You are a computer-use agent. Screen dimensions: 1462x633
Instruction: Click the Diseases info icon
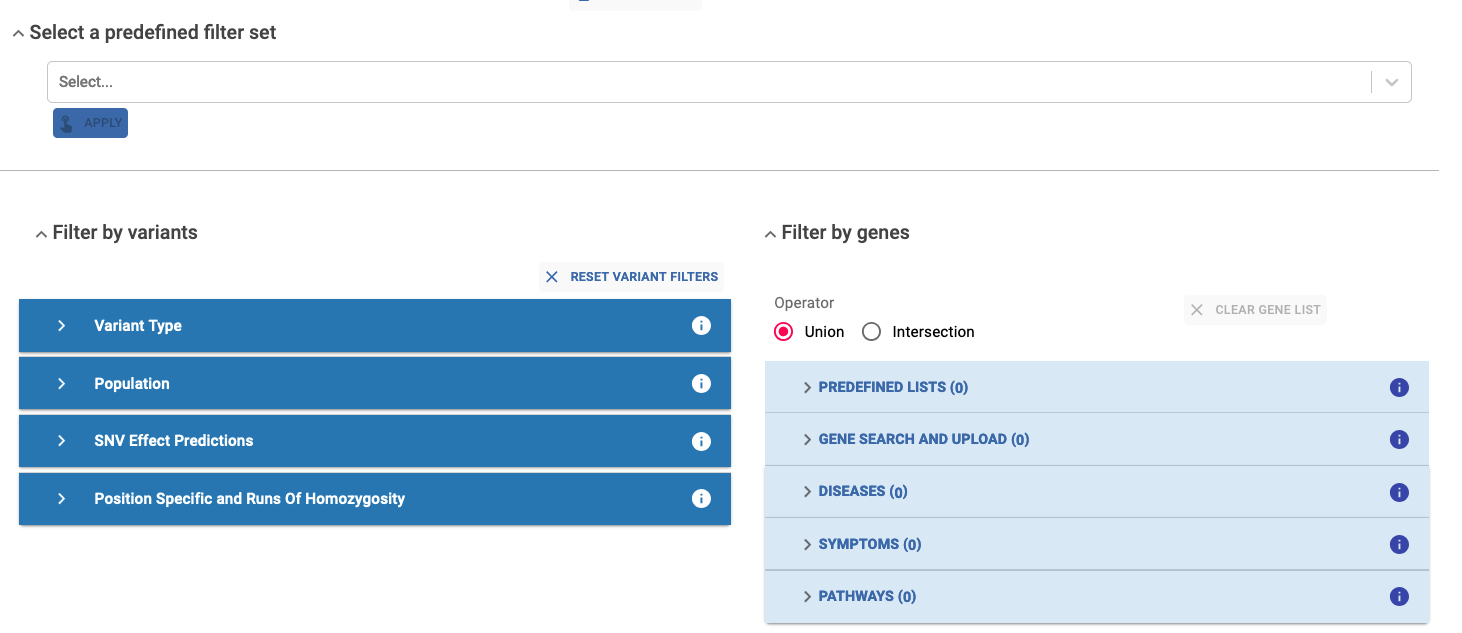pos(1399,492)
